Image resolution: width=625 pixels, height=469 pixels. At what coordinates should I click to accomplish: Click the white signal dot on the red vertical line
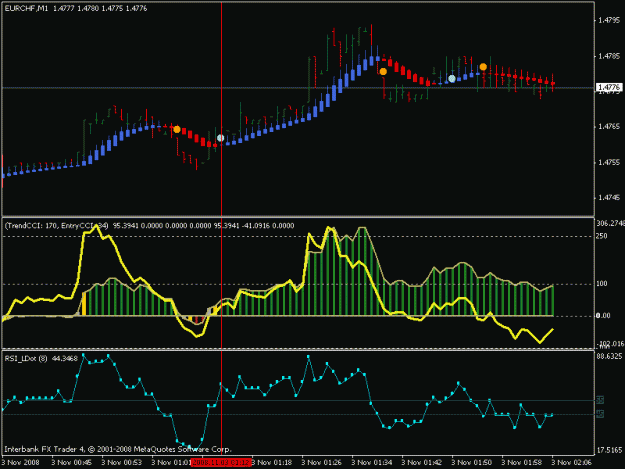220,138
